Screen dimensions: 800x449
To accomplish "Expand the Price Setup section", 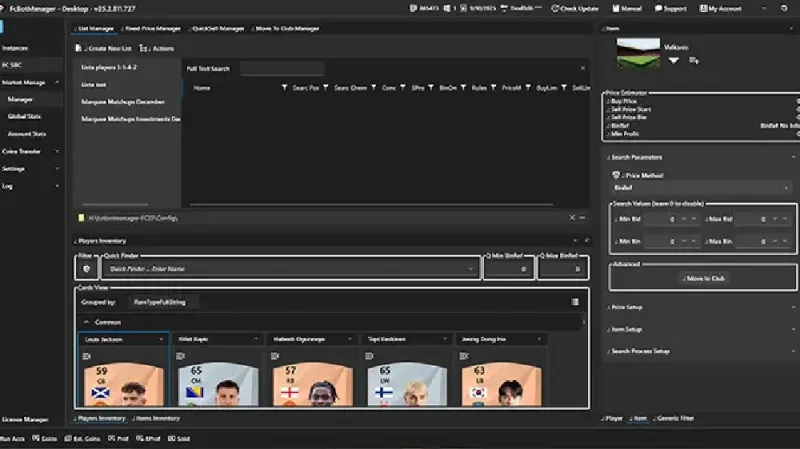I will tap(626, 307).
